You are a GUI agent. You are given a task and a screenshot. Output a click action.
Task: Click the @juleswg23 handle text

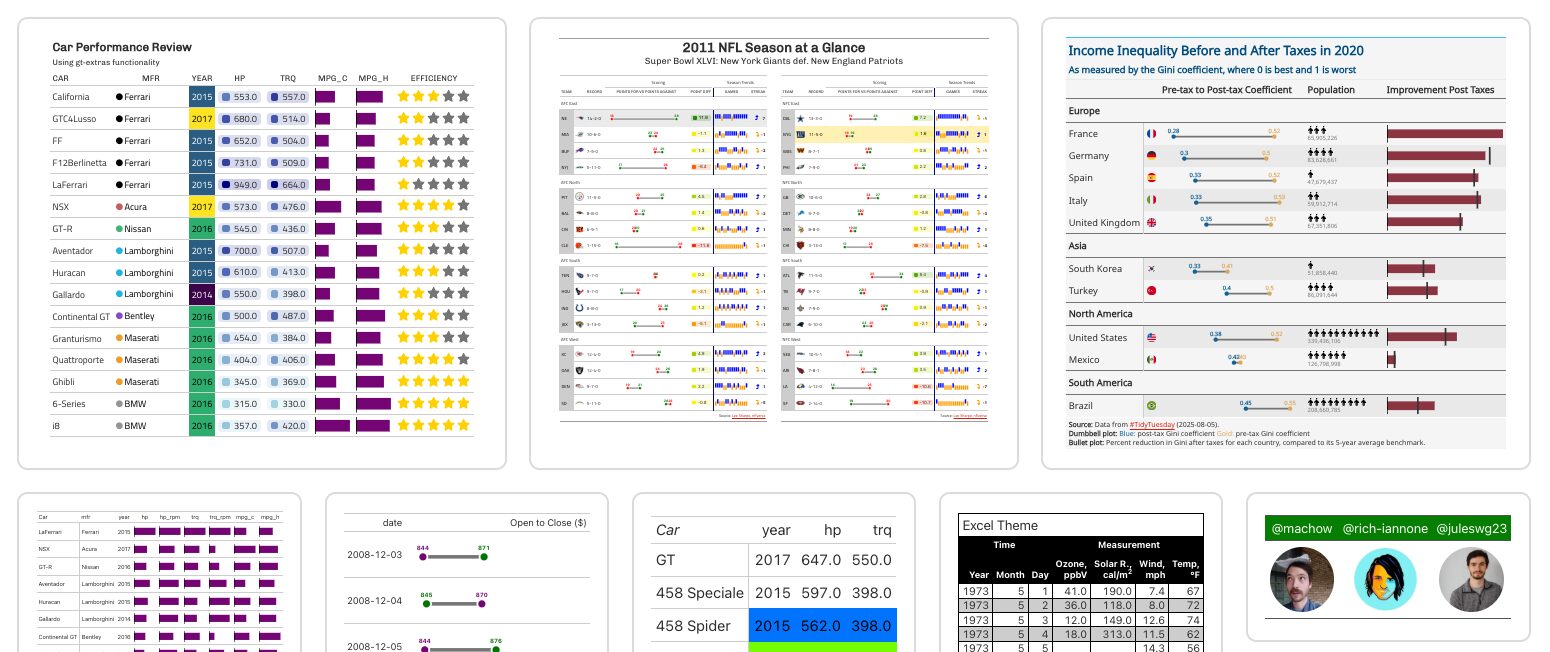pyautogui.click(x=1472, y=528)
